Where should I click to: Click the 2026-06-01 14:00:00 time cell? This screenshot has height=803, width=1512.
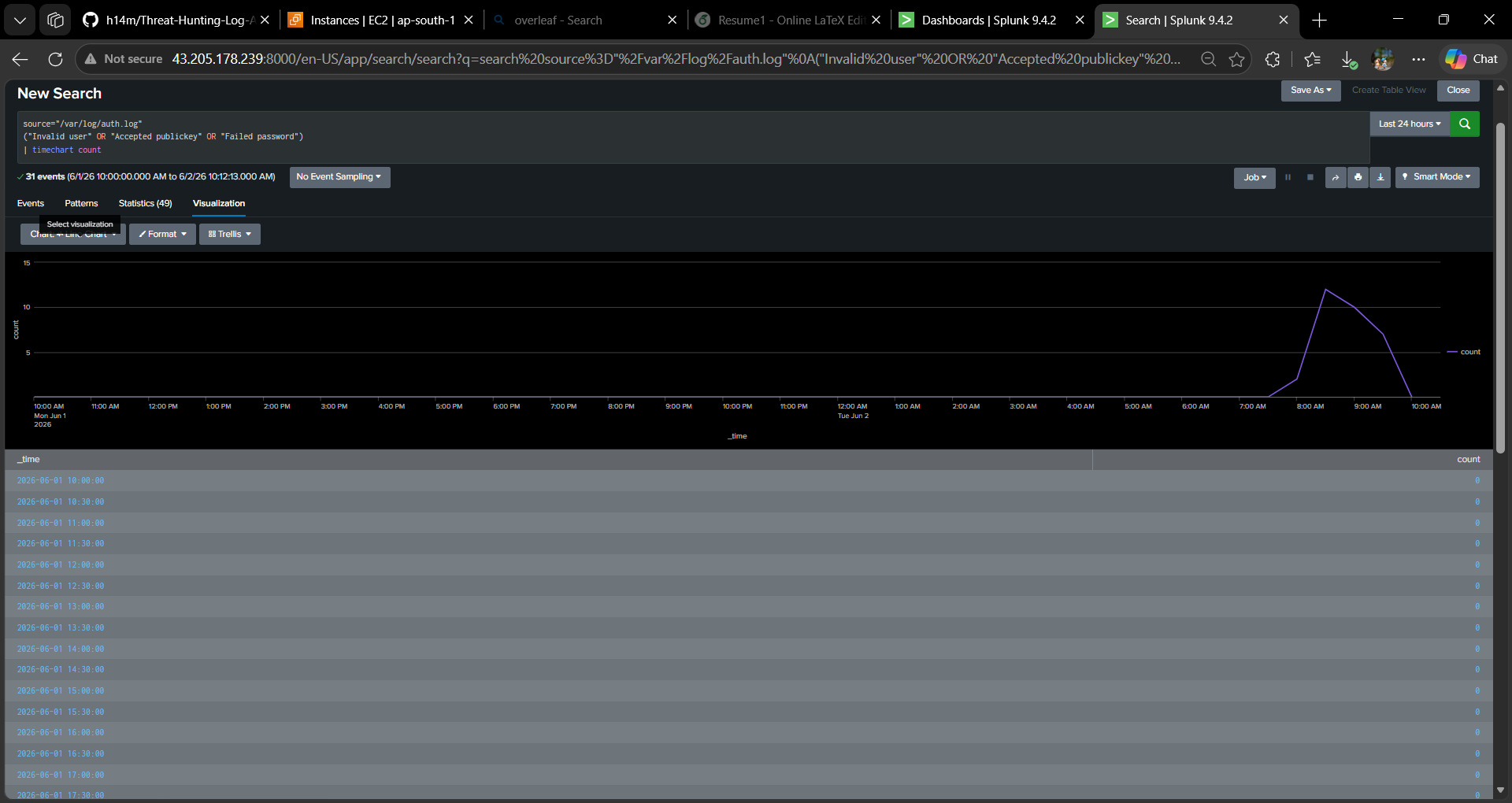[x=61, y=649]
